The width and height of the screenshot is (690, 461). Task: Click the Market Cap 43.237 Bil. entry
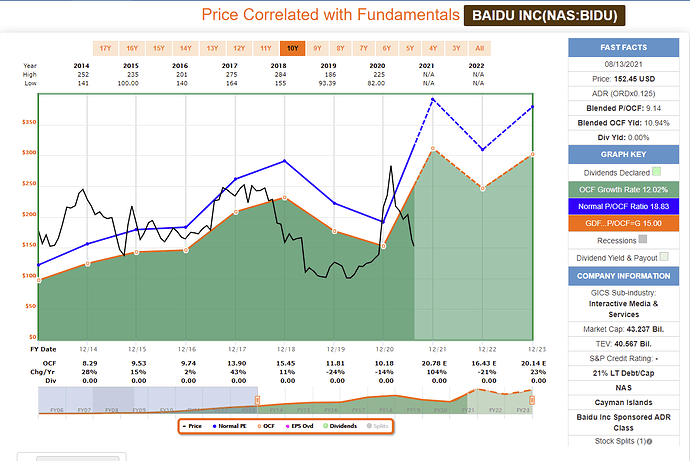624,329
